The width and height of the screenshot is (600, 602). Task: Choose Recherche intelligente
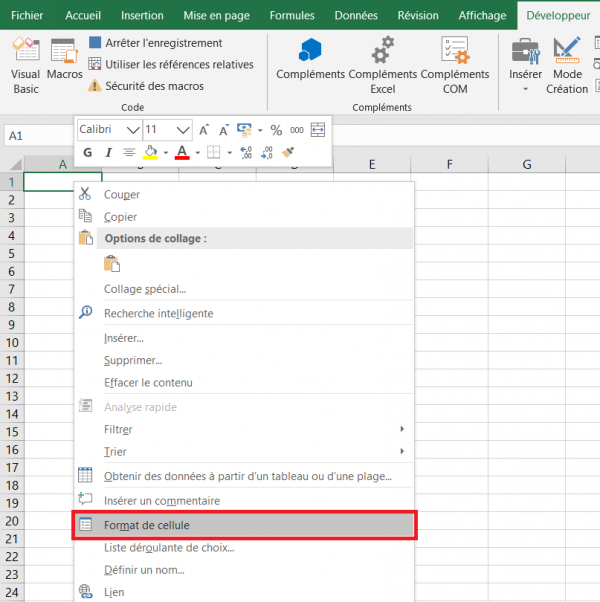[x=244, y=313]
